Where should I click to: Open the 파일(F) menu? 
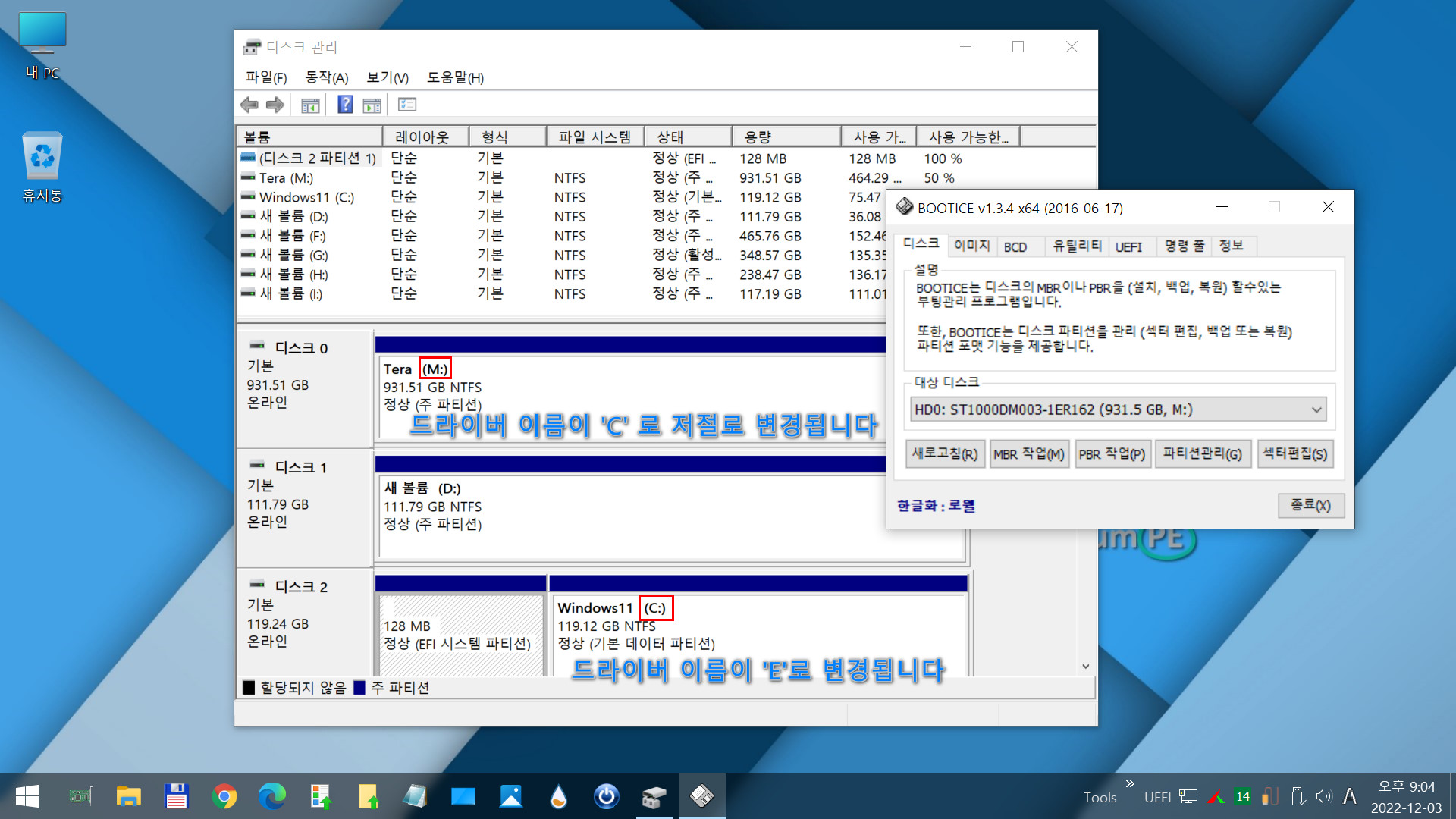[x=266, y=77]
